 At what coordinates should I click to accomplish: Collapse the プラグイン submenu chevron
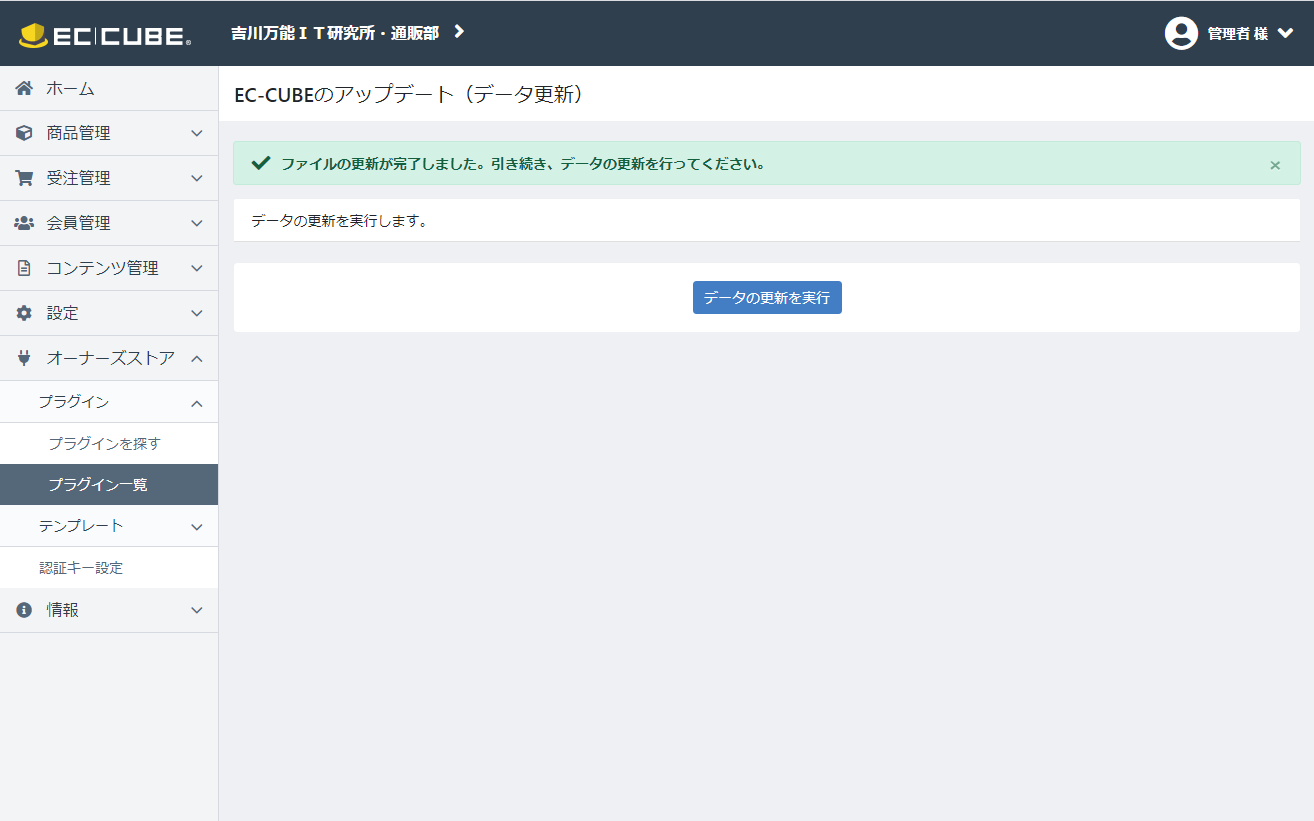click(x=197, y=403)
